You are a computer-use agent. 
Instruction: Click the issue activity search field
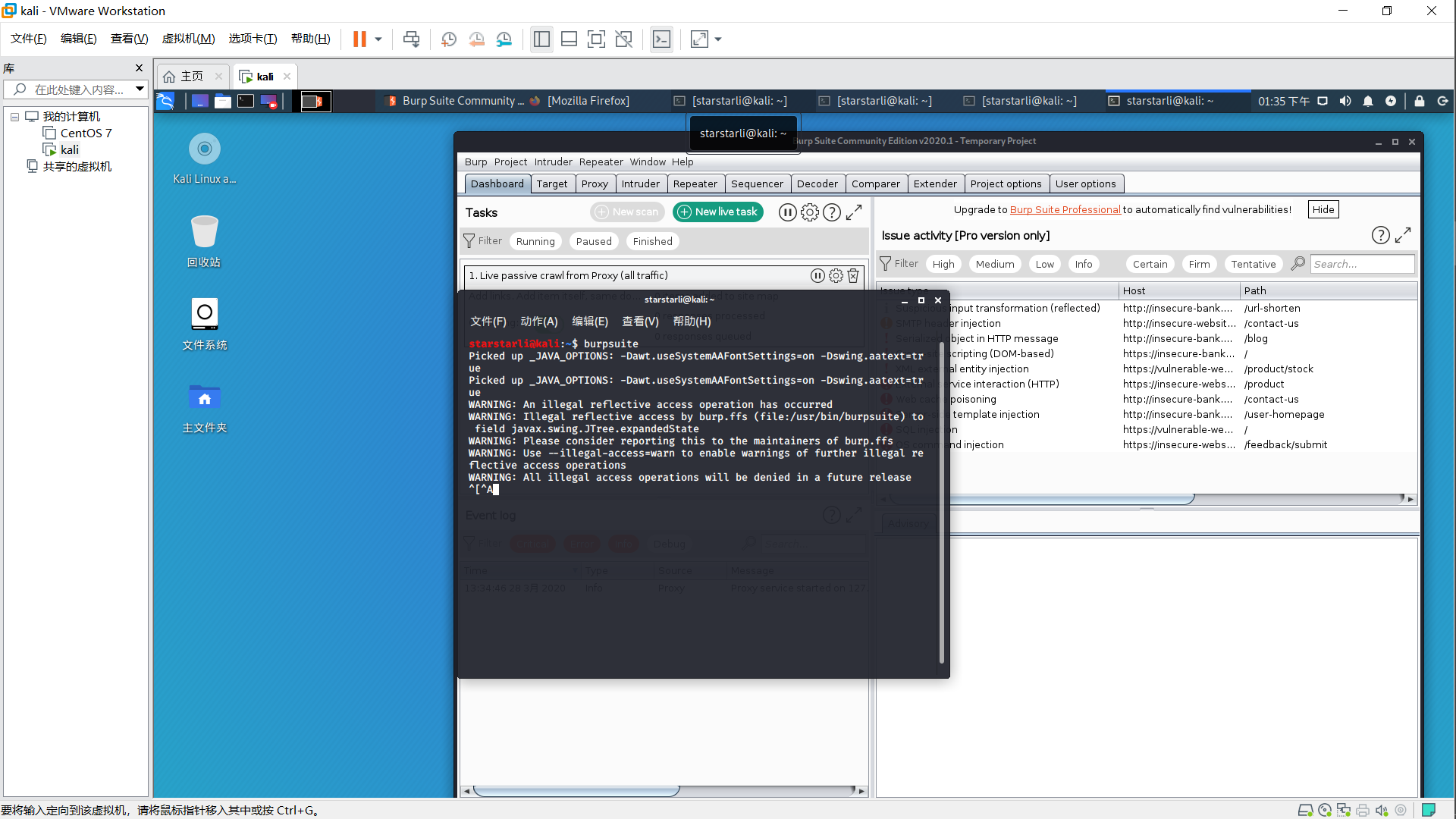tap(1362, 265)
